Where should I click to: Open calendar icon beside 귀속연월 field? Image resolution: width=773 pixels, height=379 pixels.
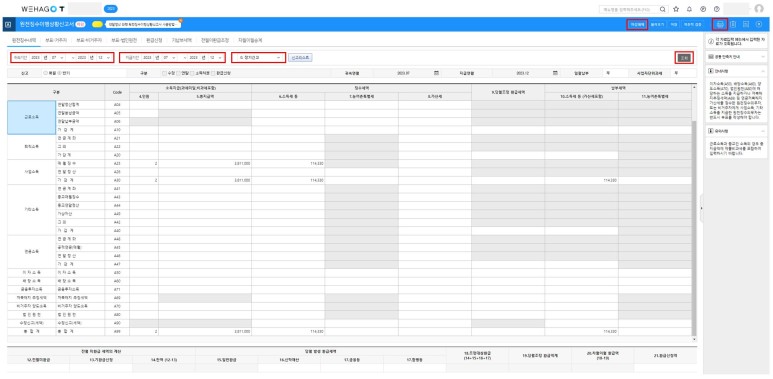(x=436, y=73)
